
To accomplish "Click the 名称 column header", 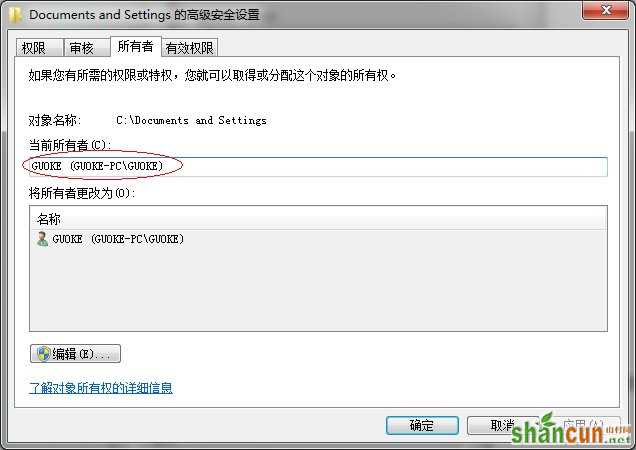I will pyautogui.click(x=318, y=219).
